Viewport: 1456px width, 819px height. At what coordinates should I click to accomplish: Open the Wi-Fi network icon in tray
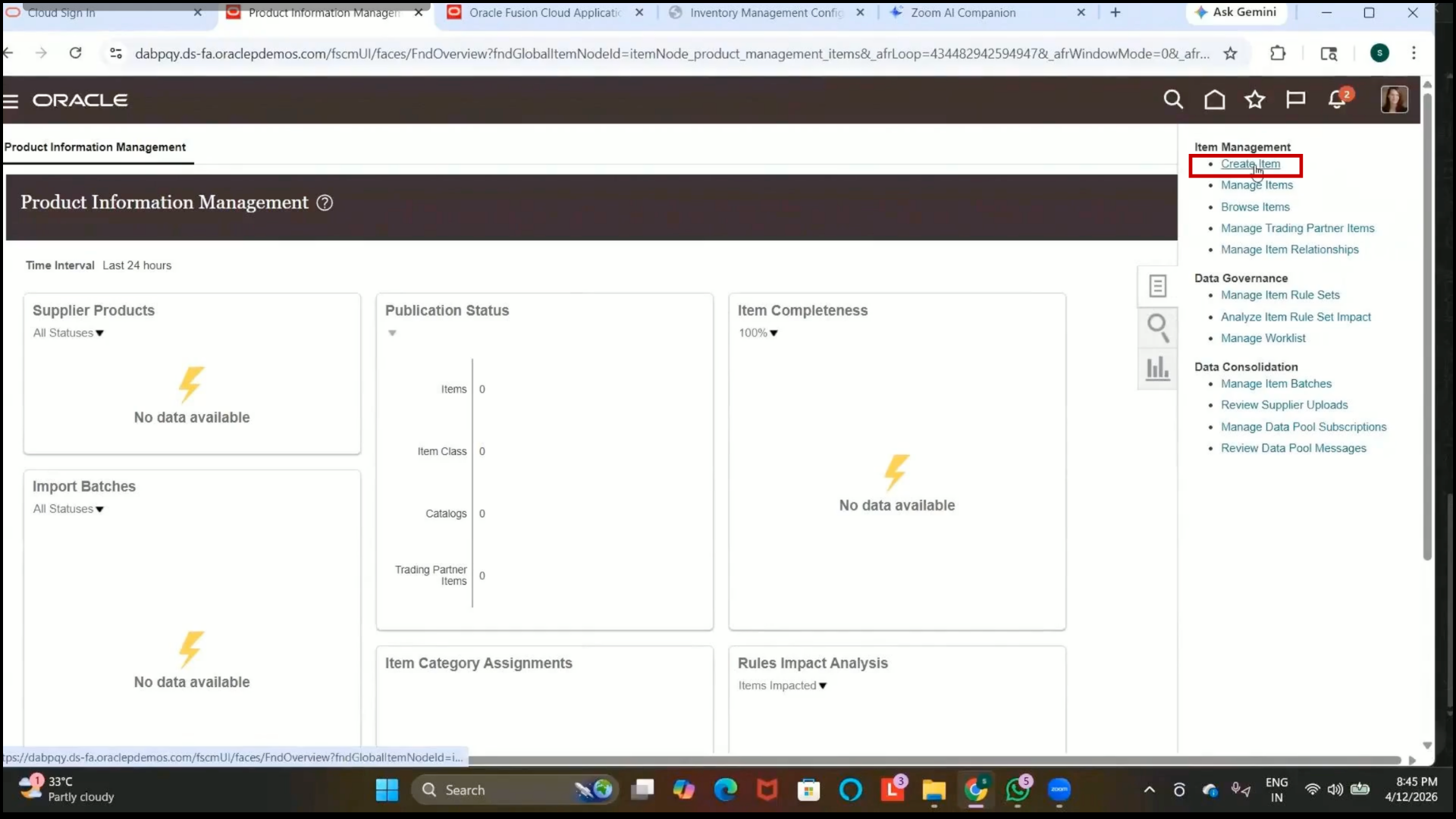click(1312, 789)
